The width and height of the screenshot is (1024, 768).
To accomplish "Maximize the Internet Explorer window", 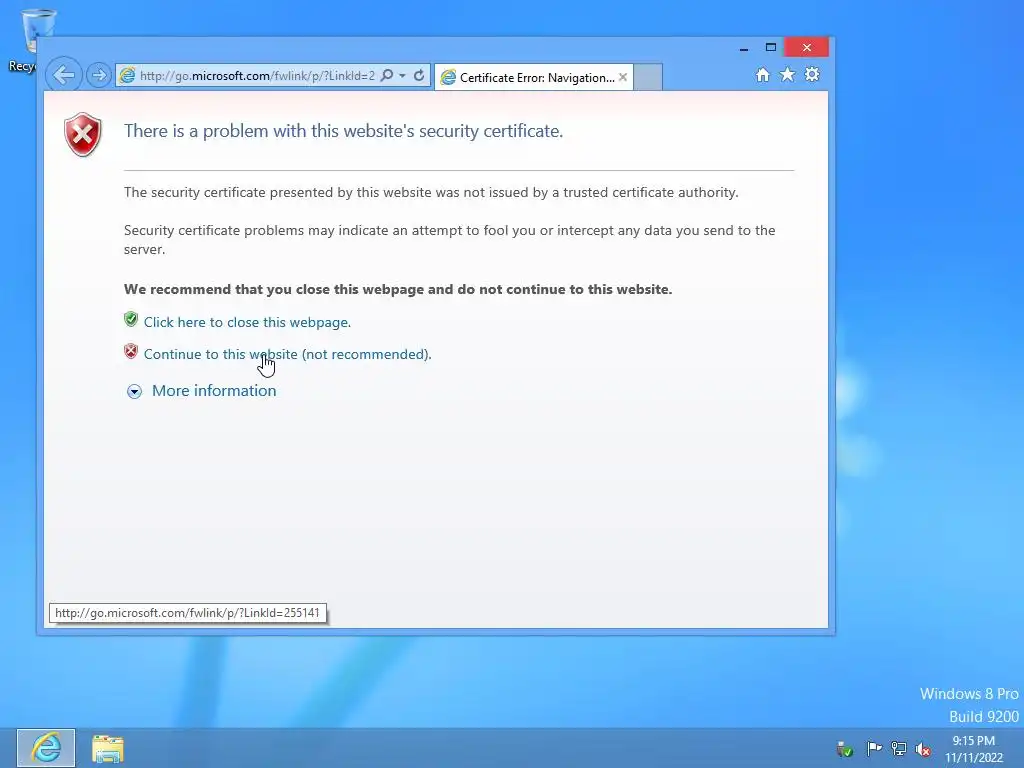I will tap(771, 47).
